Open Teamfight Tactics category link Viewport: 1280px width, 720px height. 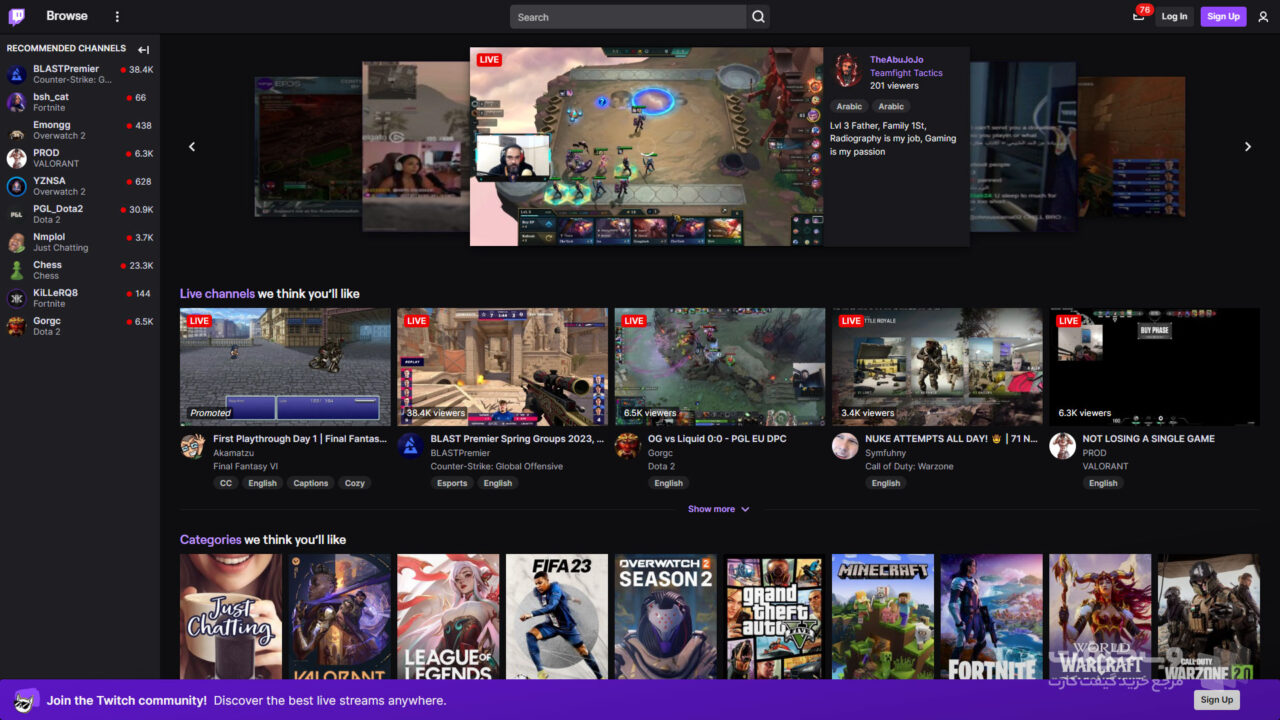pos(906,73)
